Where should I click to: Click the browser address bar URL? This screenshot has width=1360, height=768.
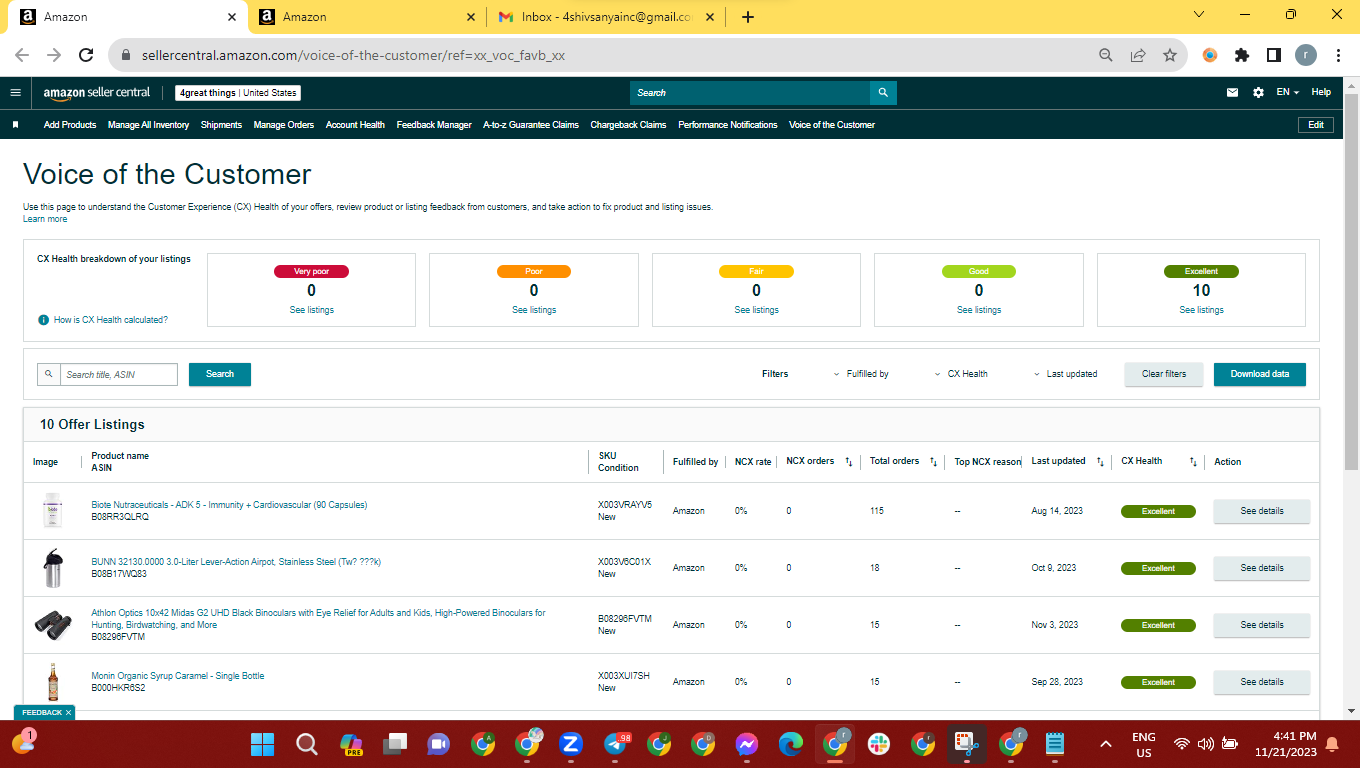351,55
